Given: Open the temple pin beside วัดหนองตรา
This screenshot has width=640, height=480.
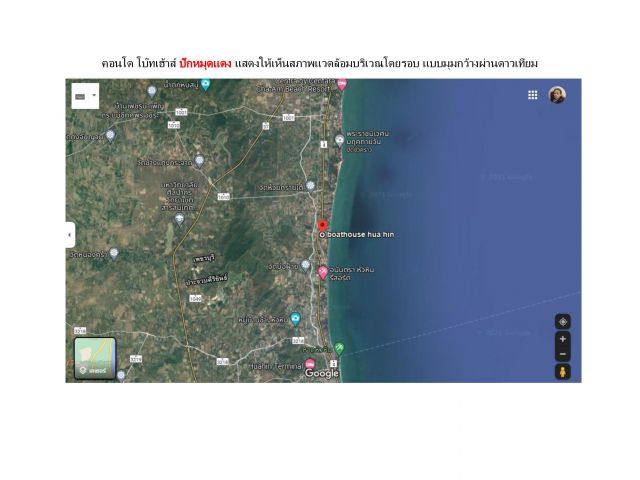Looking at the screenshot, I should pyautogui.click(x=114, y=253).
